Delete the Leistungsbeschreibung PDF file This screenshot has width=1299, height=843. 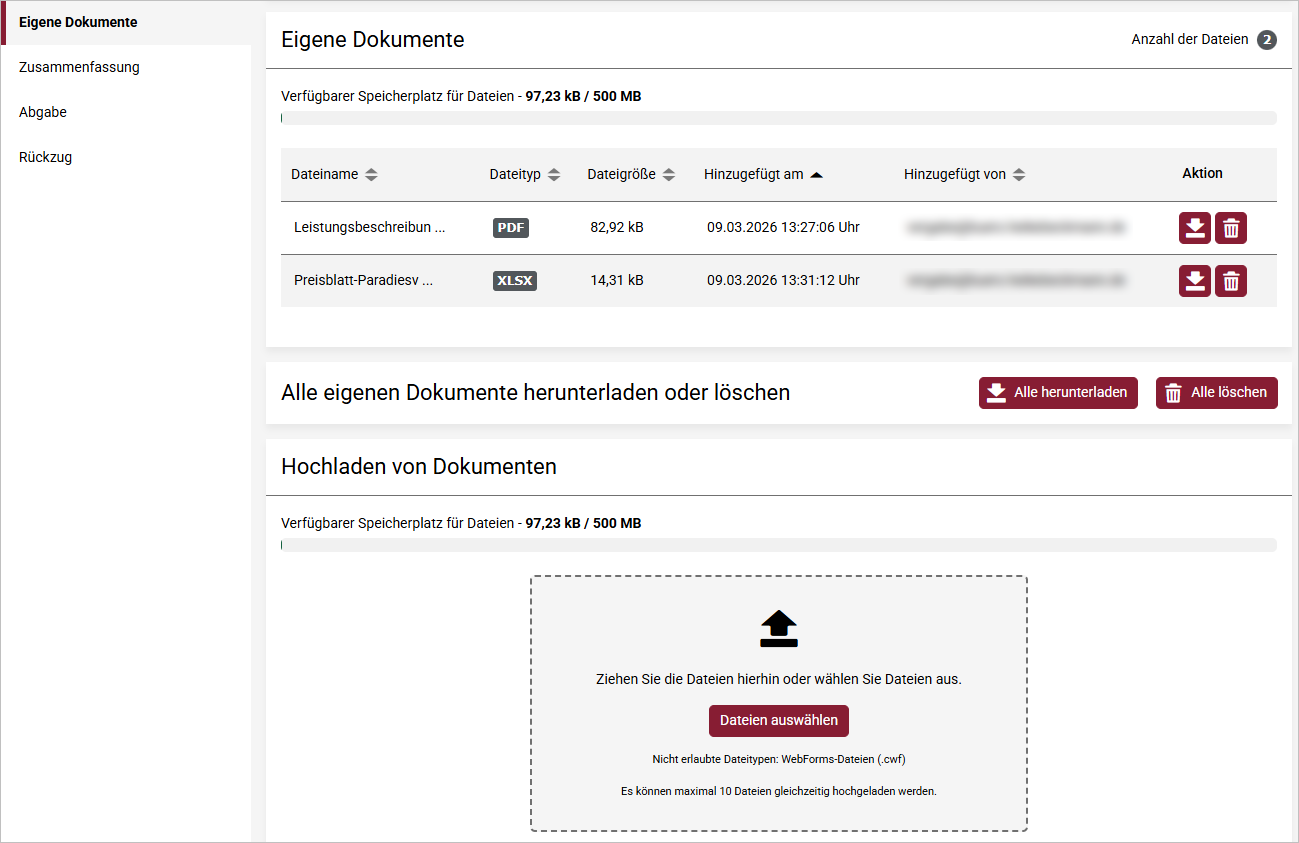coord(1231,228)
